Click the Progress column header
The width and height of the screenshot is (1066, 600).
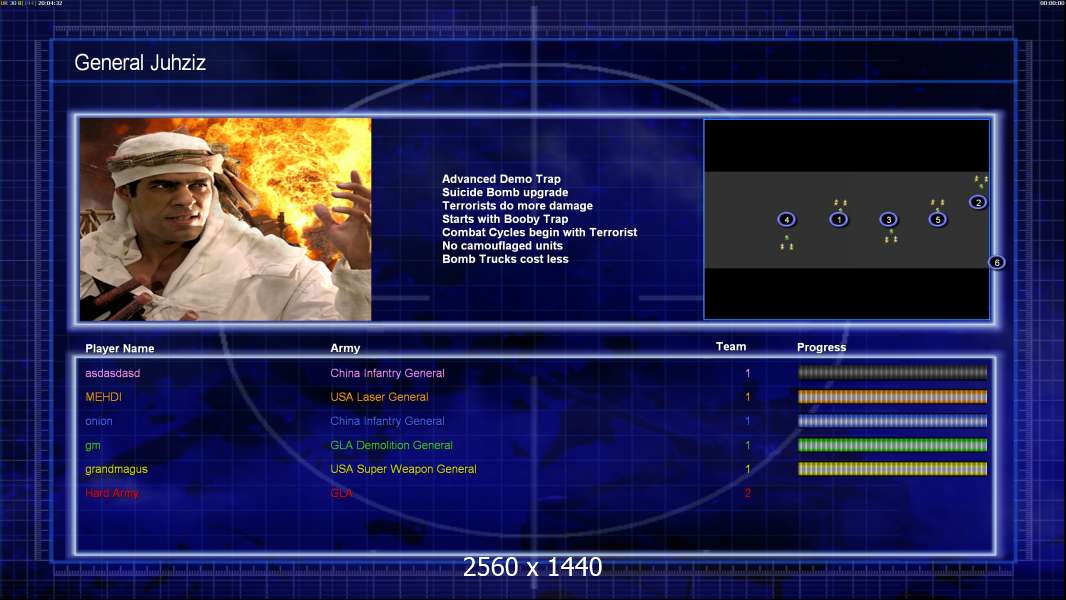click(821, 347)
